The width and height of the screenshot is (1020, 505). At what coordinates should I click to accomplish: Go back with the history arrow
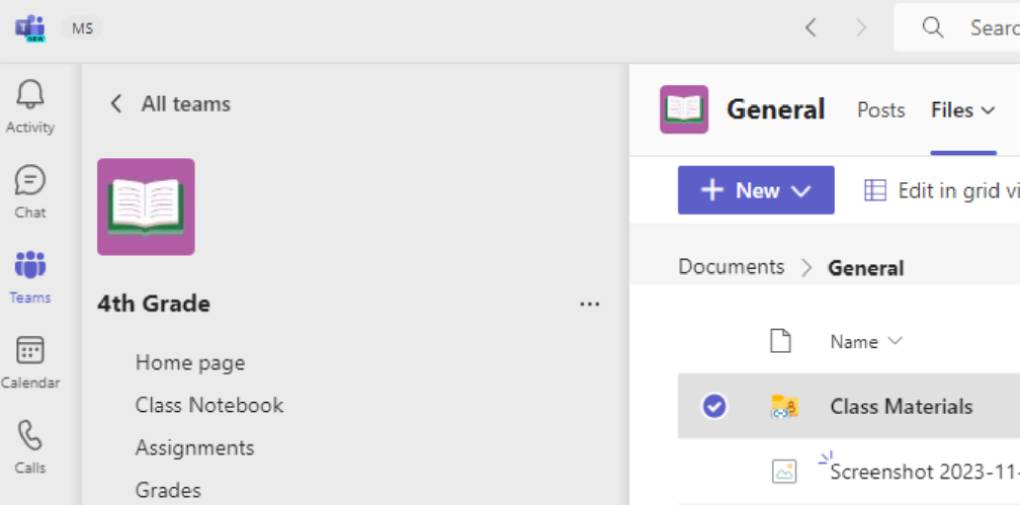(x=811, y=27)
